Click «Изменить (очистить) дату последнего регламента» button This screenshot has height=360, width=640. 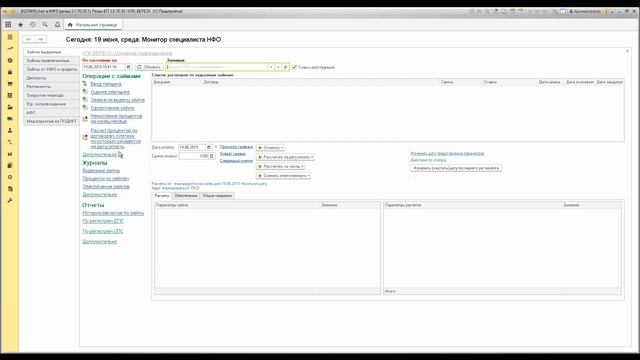(x=456, y=168)
